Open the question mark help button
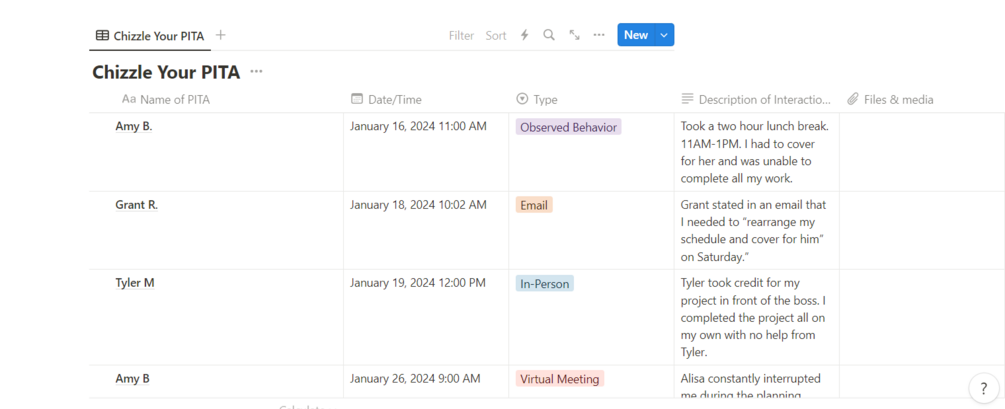 pyautogui.click(x=983, y=389)
